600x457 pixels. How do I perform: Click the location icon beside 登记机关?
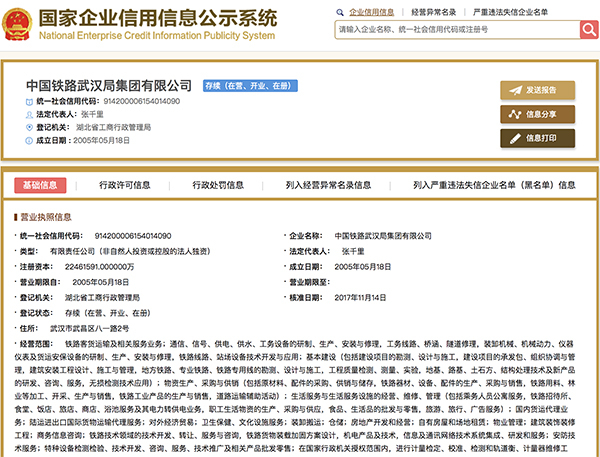(x=28, y=128)
